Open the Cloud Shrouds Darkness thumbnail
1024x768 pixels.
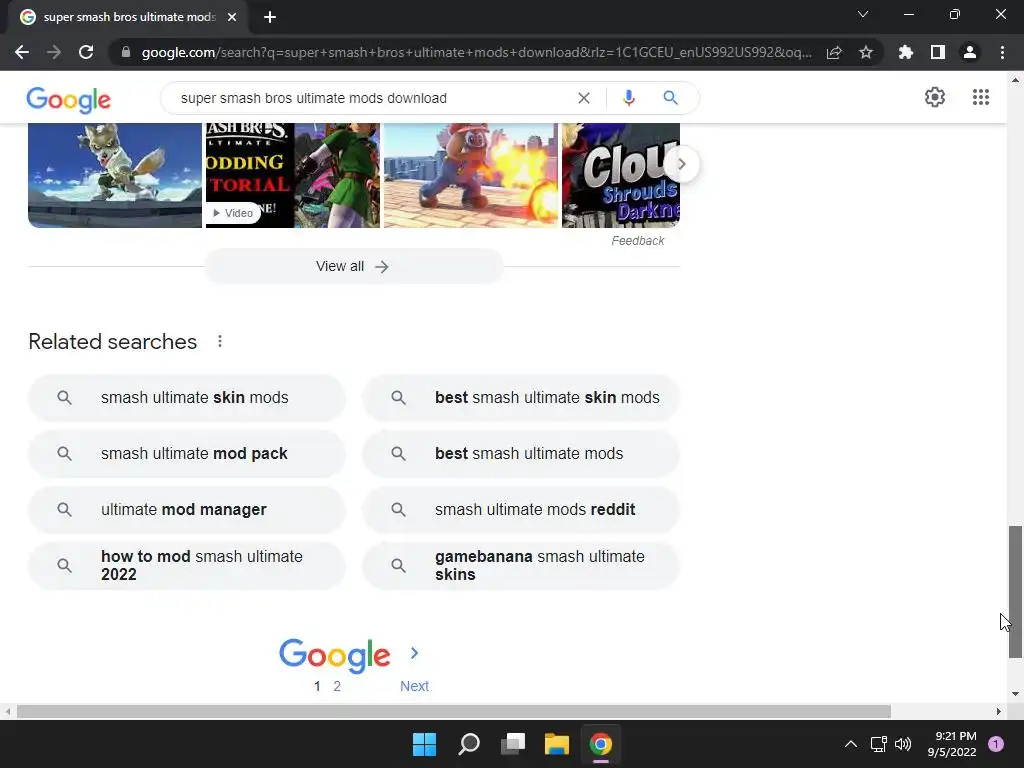(x=620, y=175)
